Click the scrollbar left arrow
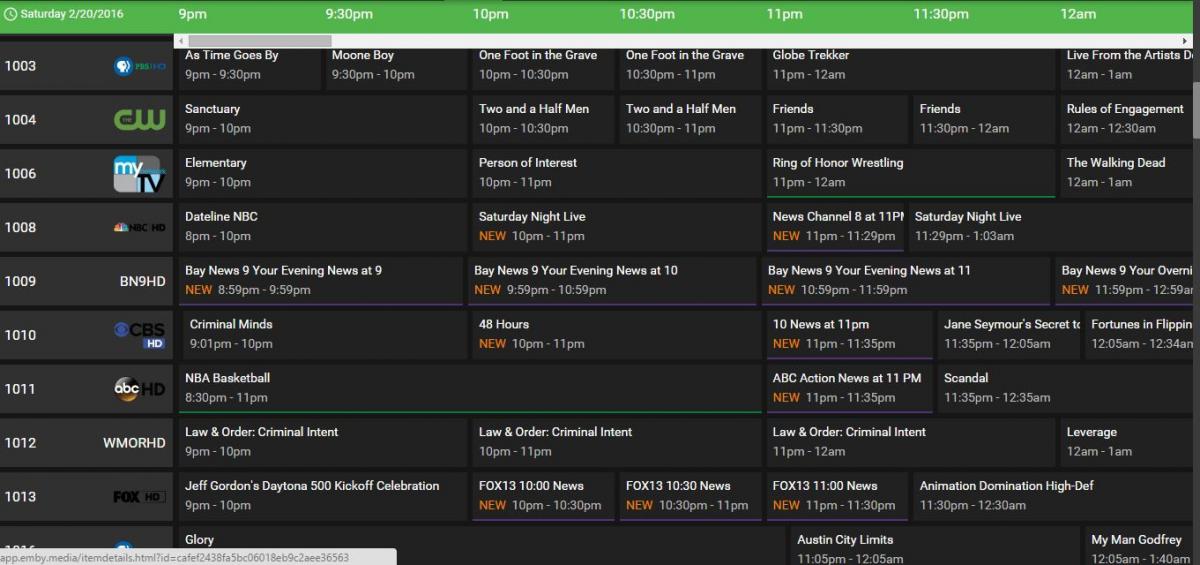The width and height of the screenshot is (1200, 565). point(180,41)
